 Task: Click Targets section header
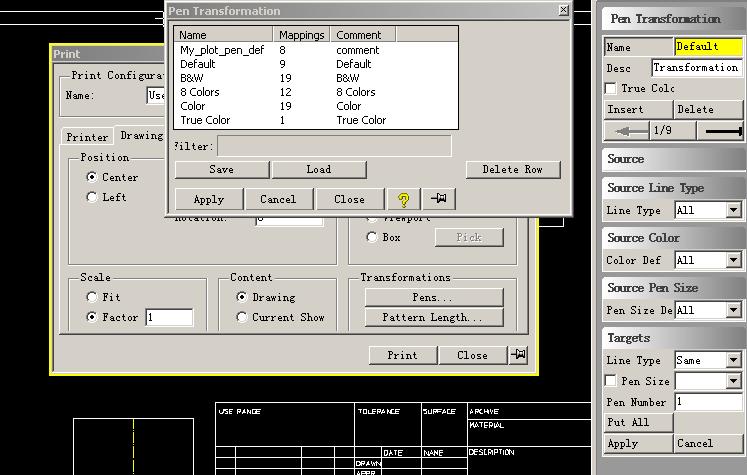tap(674, 338)
